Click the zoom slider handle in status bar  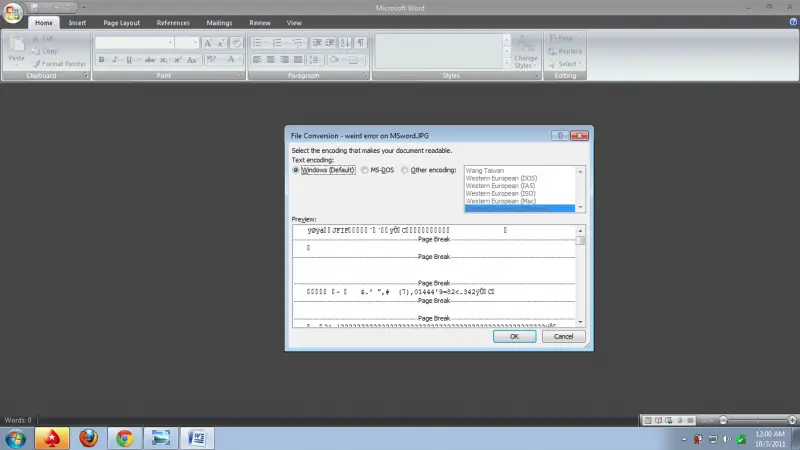(x=723, y=420)
